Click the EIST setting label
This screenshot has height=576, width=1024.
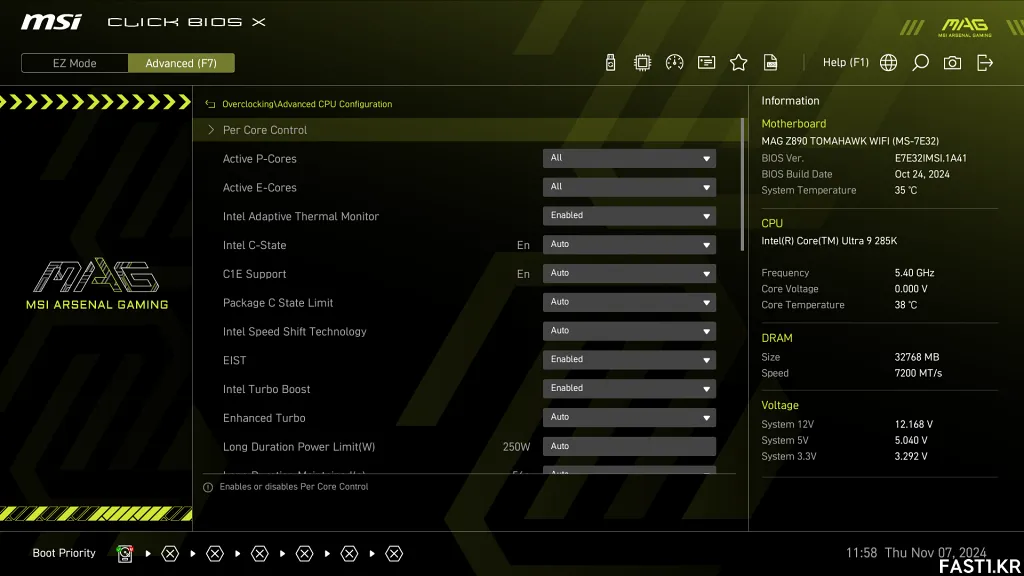[234, 360]
